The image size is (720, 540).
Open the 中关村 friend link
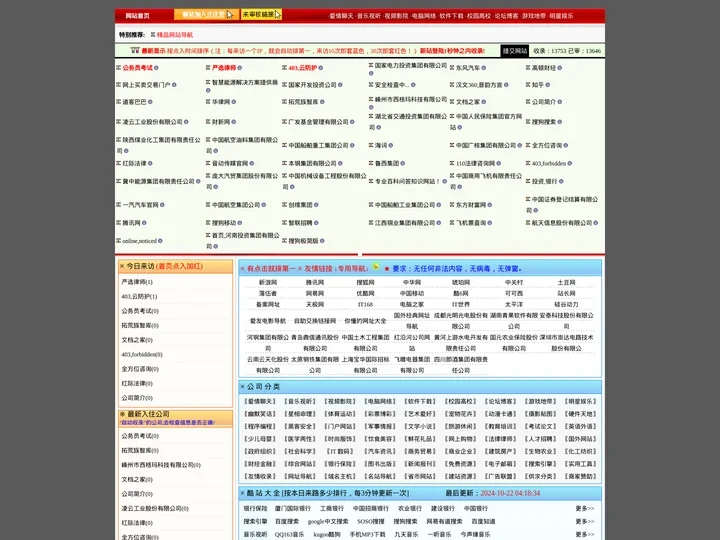pos(514,282)
